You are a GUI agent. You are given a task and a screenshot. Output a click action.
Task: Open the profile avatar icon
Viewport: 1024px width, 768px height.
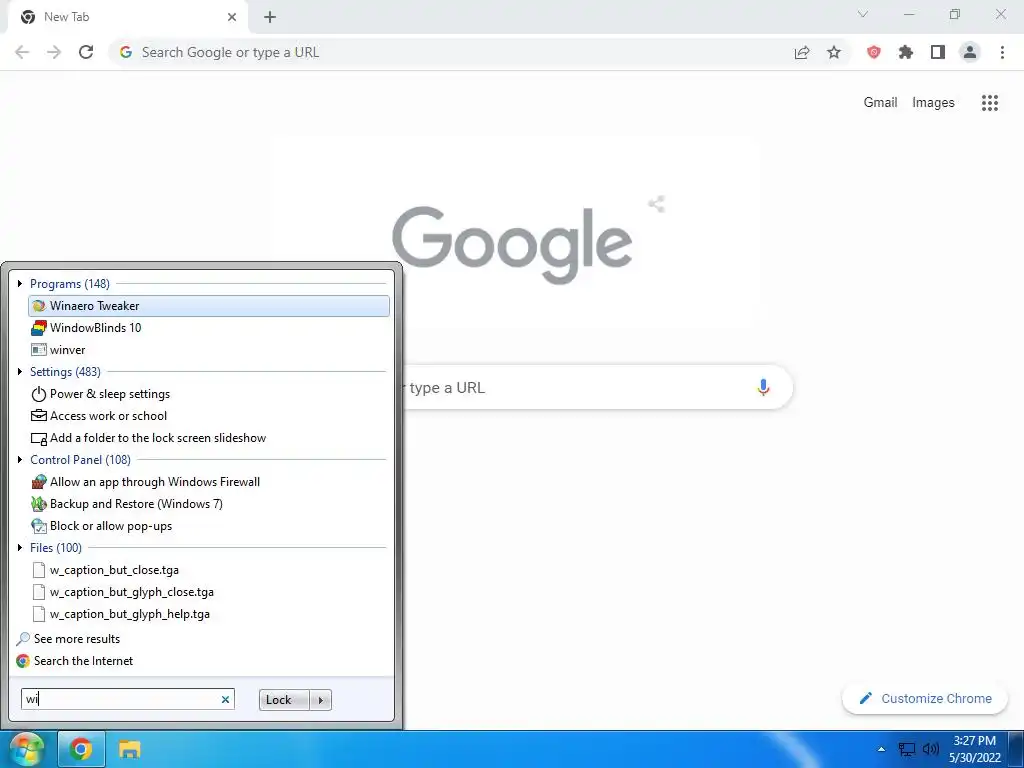970,52
